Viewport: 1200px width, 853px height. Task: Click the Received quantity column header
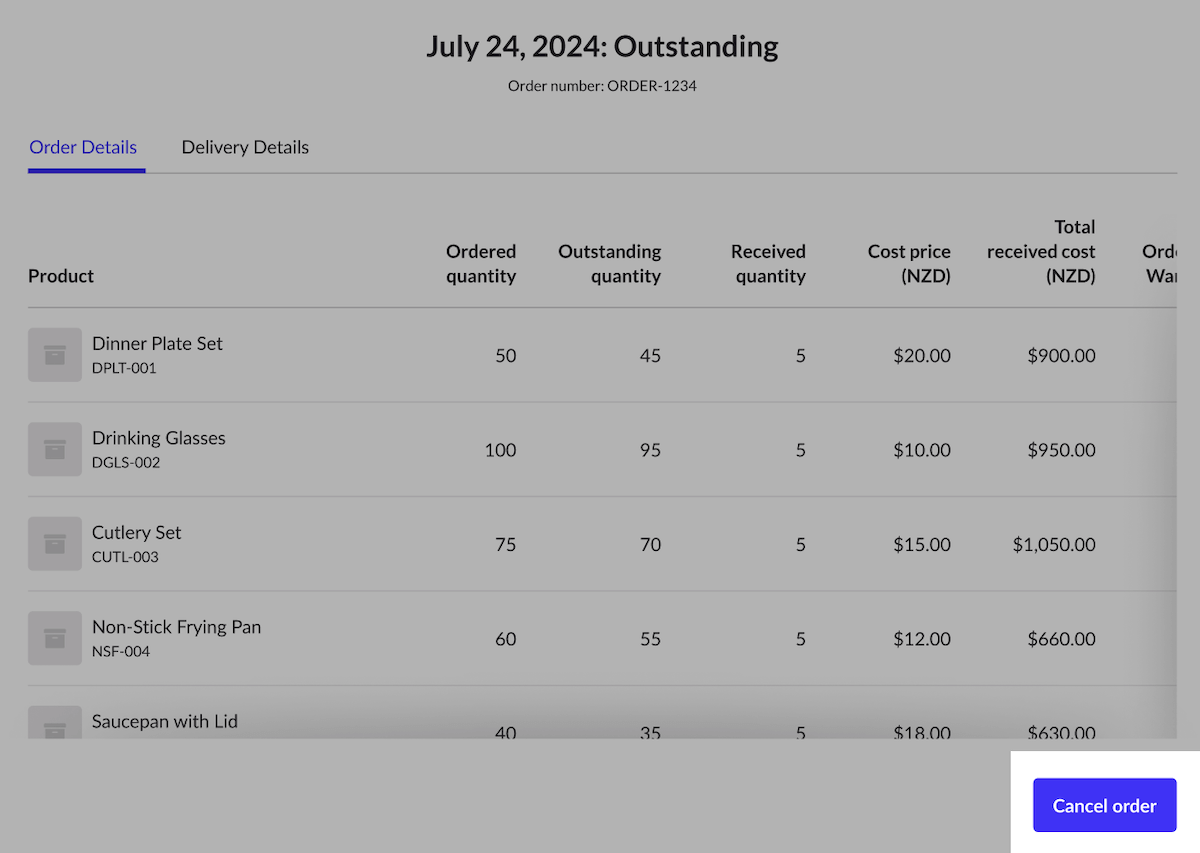[768, 264]
